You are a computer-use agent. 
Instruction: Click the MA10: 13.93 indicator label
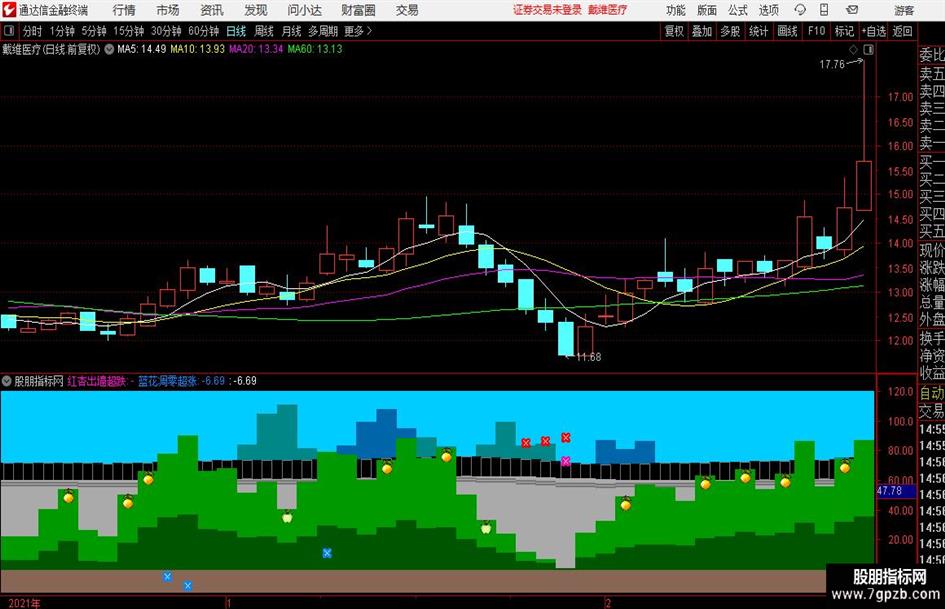pyautogui.click(x=198, y=49)
